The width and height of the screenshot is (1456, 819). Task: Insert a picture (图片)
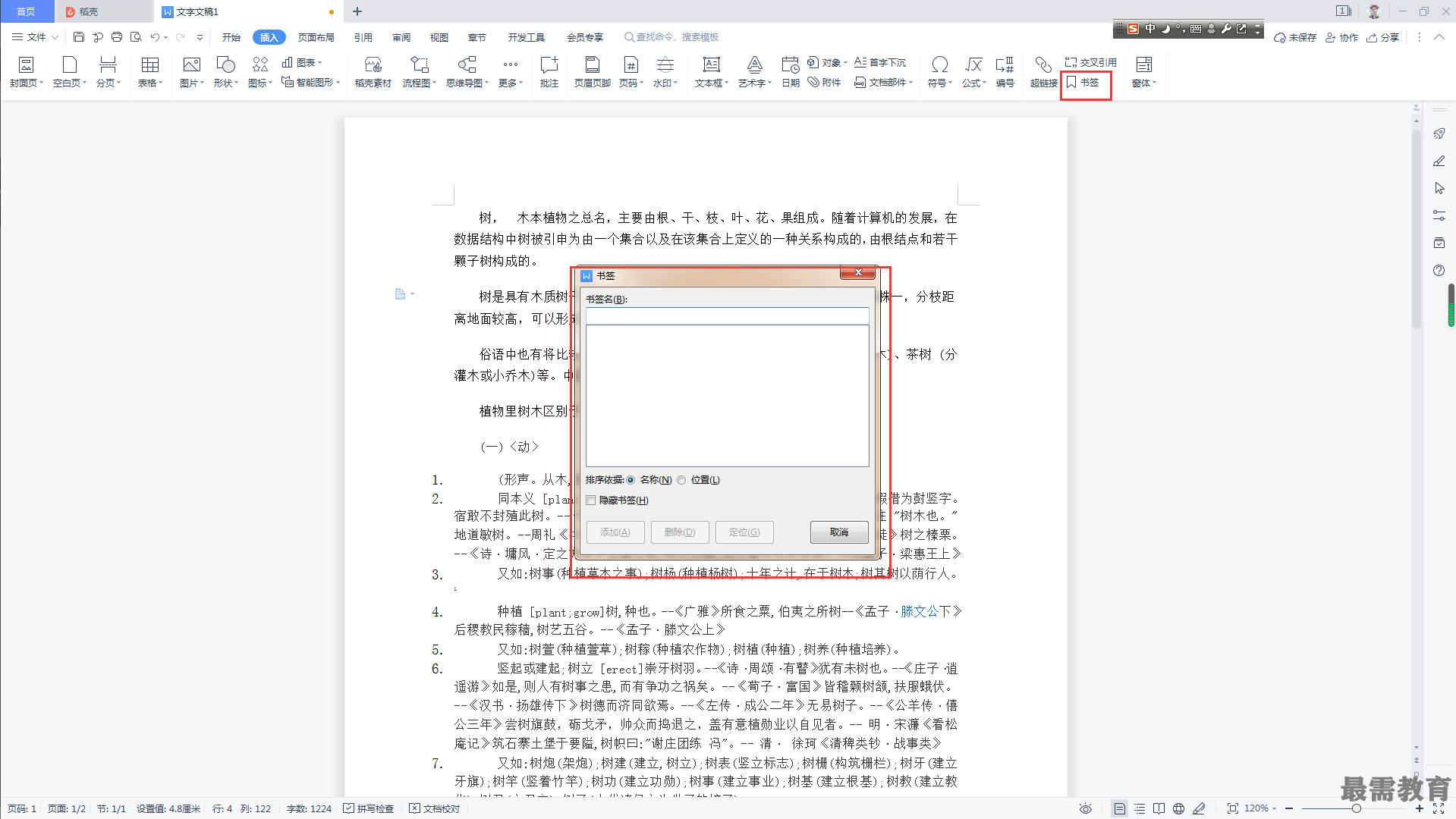tap(191, 72)
